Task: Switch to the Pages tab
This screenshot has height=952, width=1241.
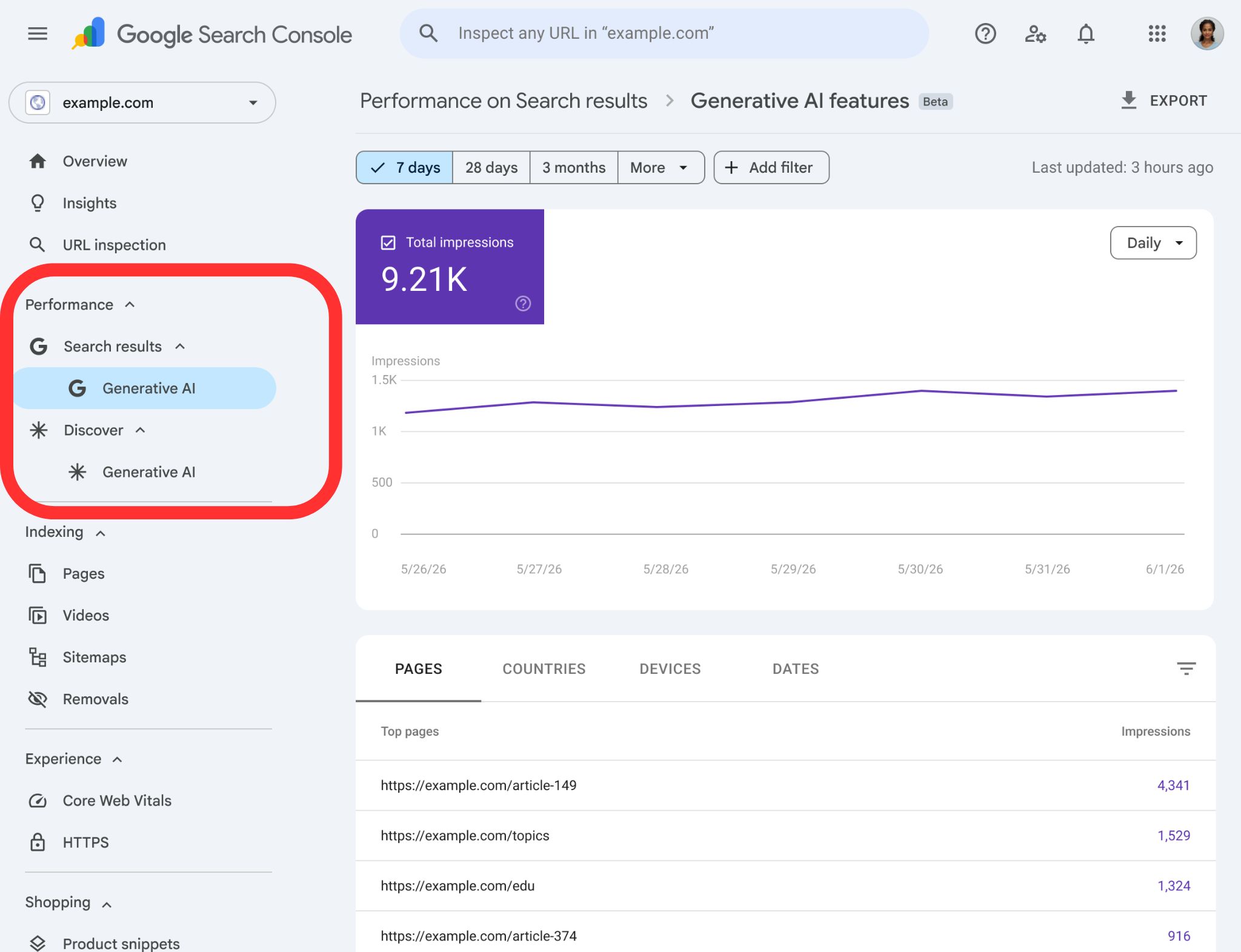Action: (x=419, y=669)
